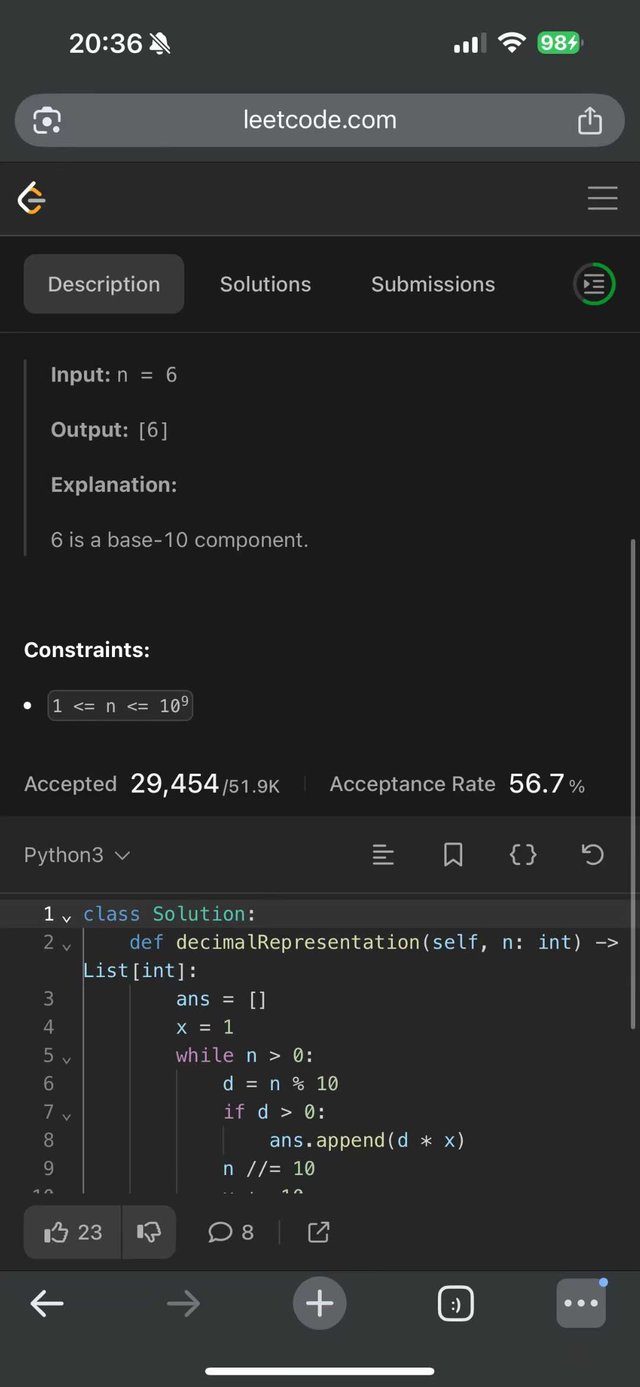This screenshot has width=640, height=1387.
Task: Open the LeetCode logo home link
Action: point(32,199)
